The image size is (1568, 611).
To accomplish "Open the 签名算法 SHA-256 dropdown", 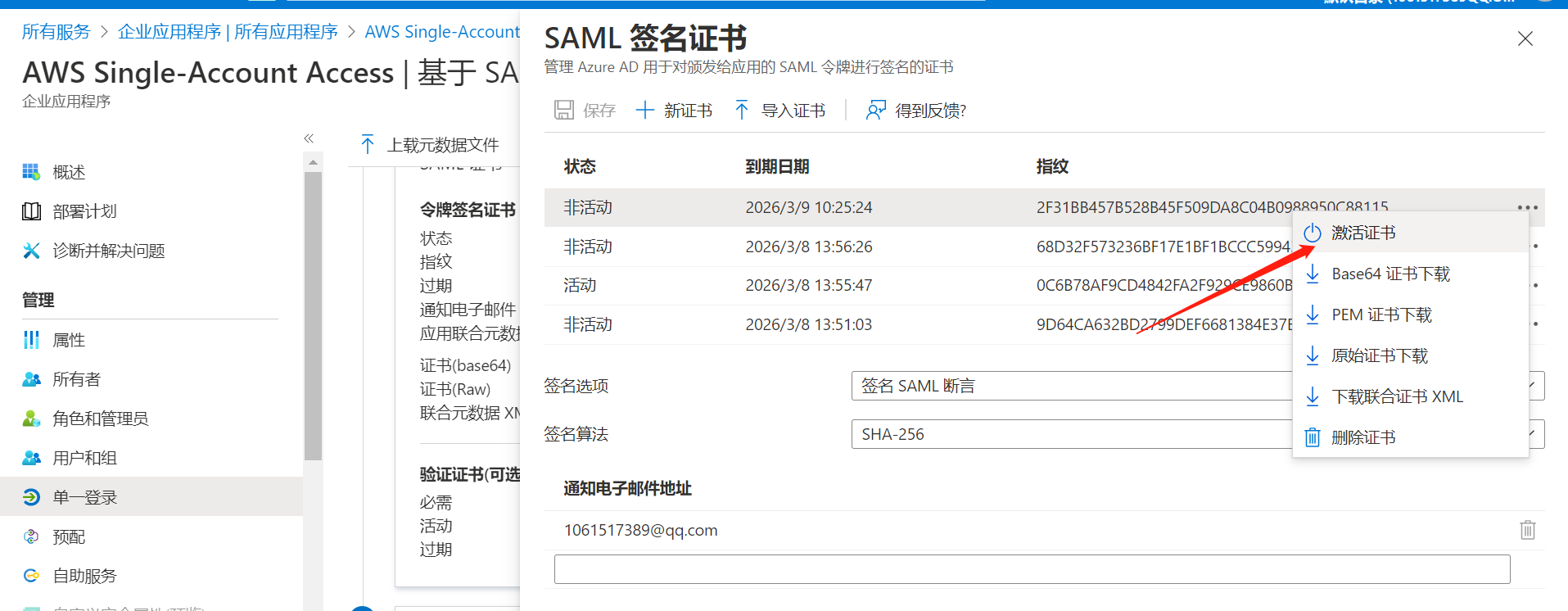I will pos(1198,434).
